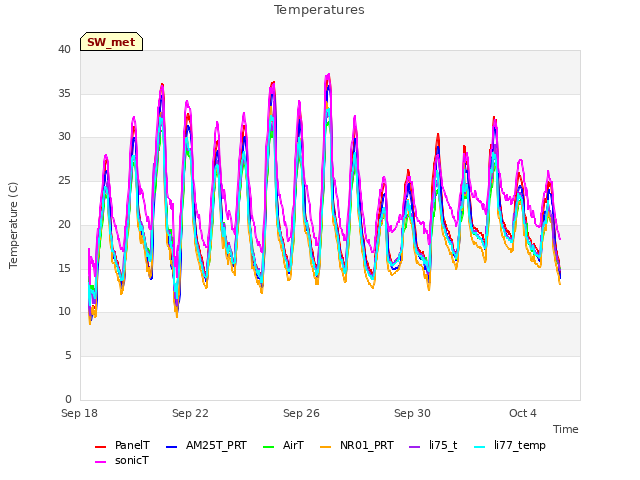Toggle AM25T_PRT series in legend
640x480 pixels.
coord(206,445)
